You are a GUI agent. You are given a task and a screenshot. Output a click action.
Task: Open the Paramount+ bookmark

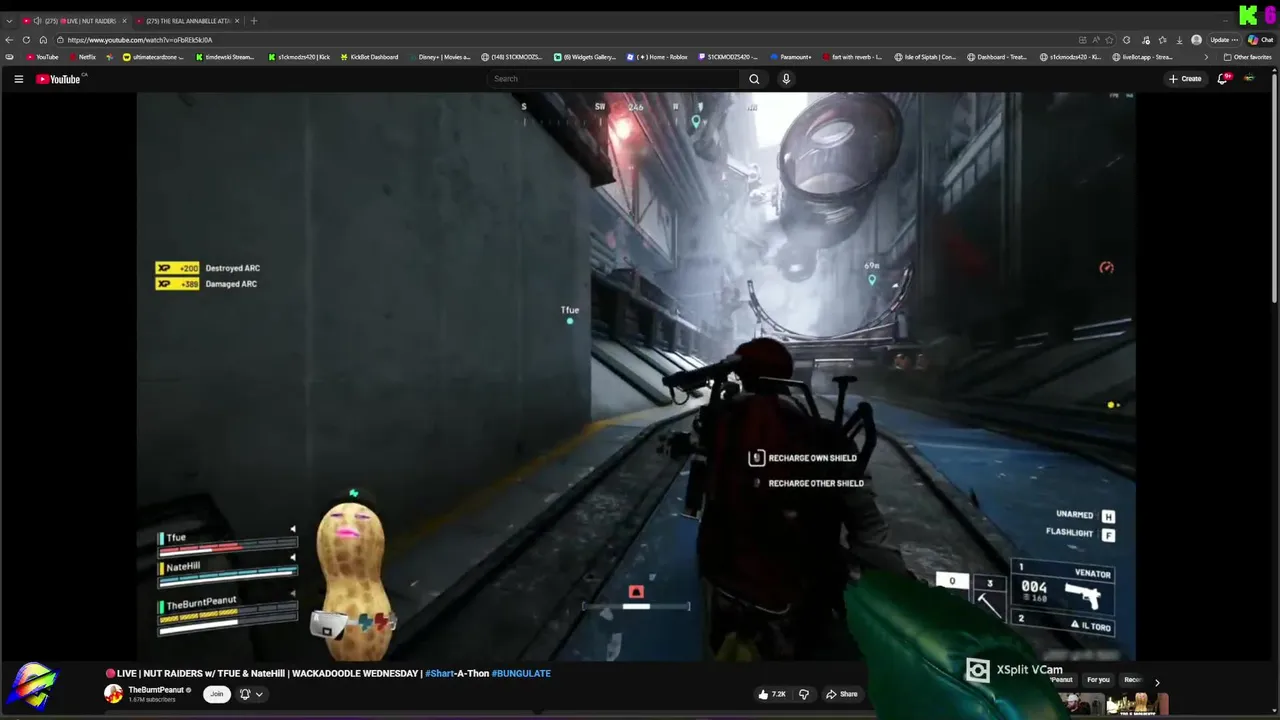(791, 57)
